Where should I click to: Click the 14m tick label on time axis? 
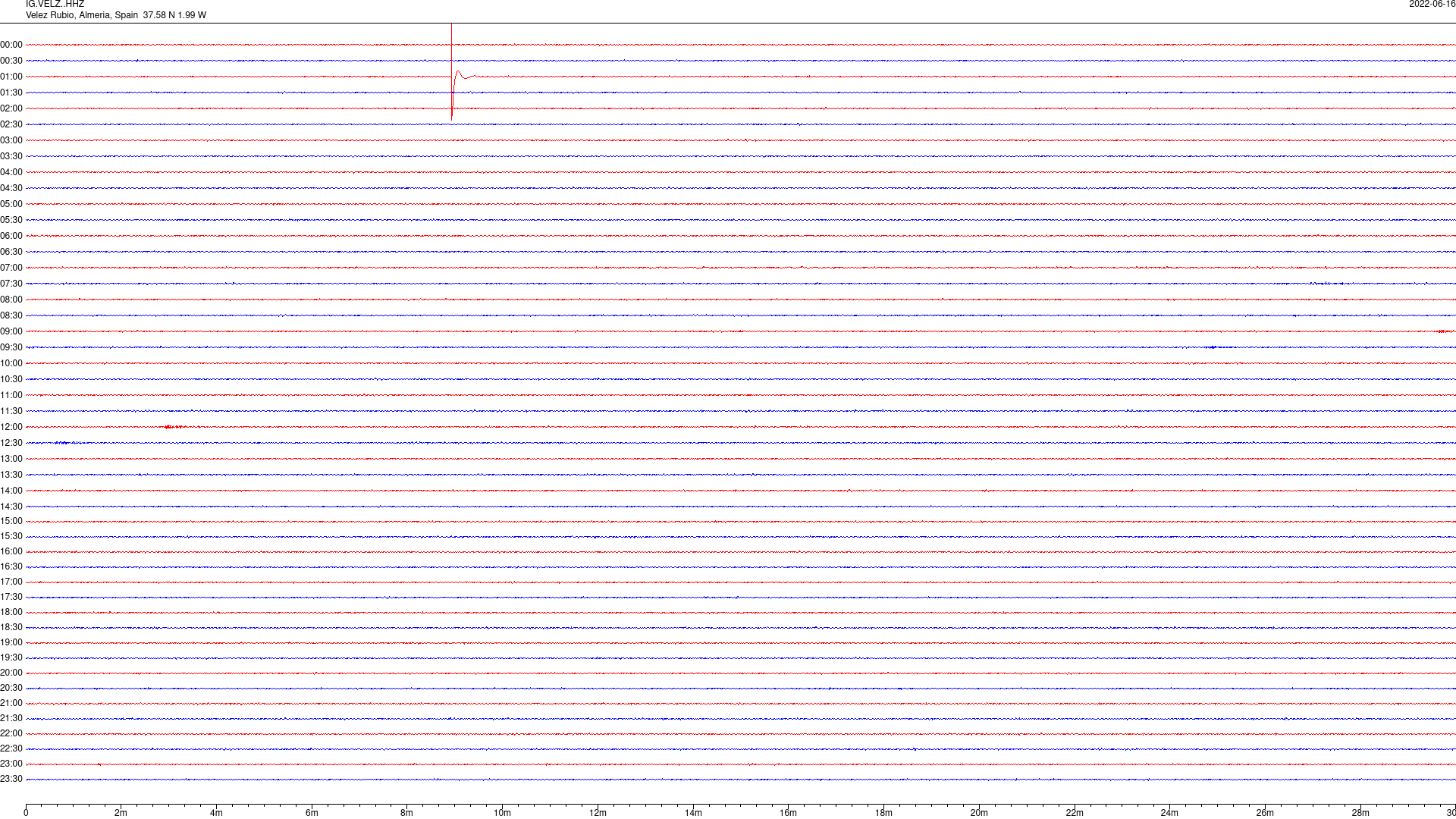click(693, 813)
